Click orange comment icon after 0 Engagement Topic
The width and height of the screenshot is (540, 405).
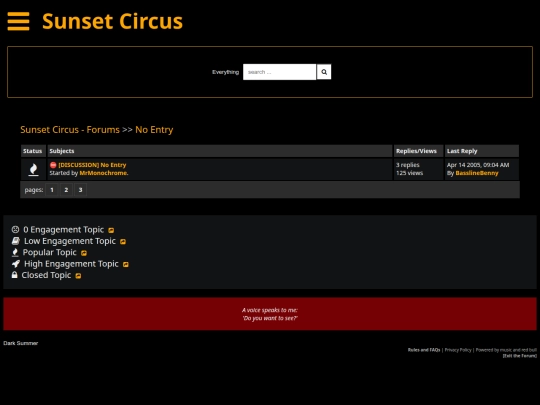pyautogui.click(x=111, y=230)
